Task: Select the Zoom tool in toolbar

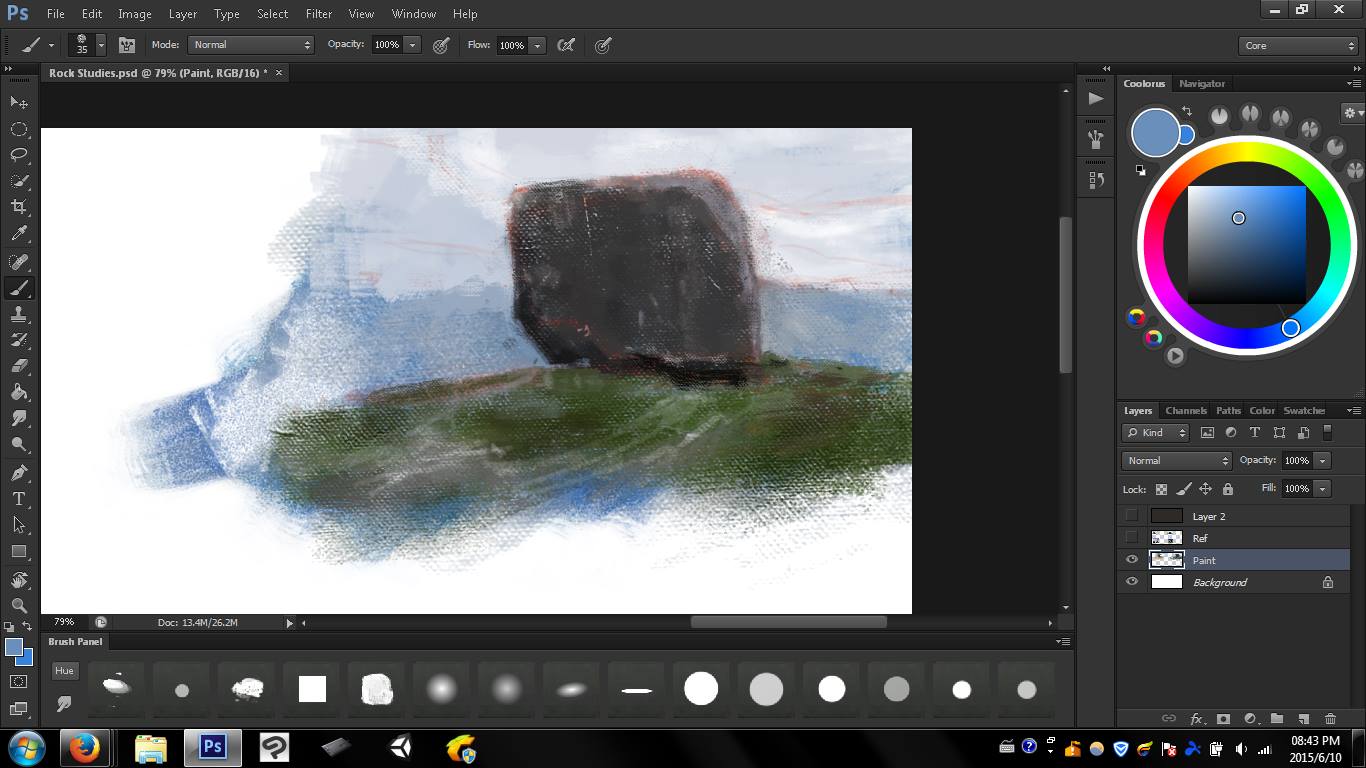Action: 18,605
